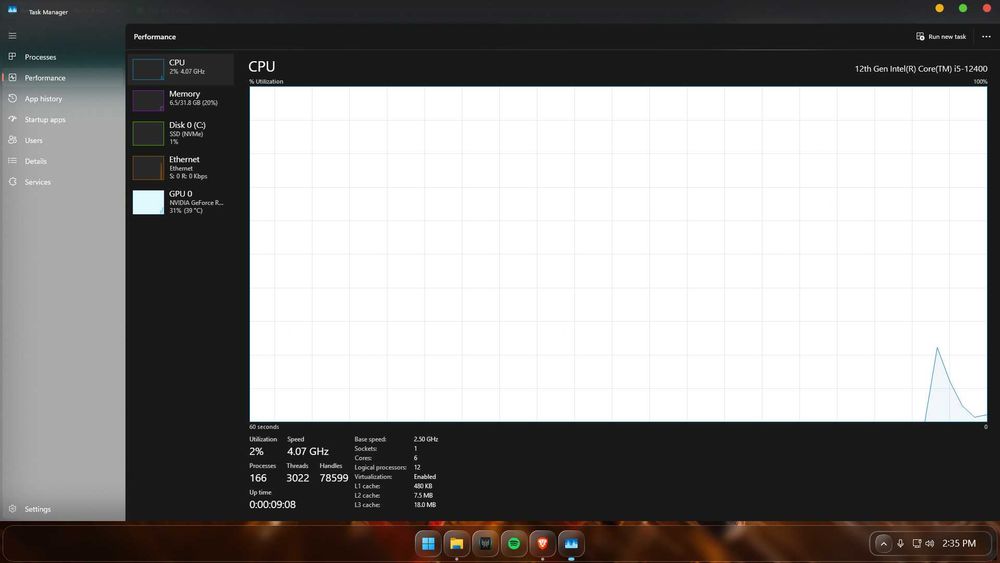Open Processes in the navigation pane
Viewport: 1000px width, 563px height.
(x=40, y=57)
